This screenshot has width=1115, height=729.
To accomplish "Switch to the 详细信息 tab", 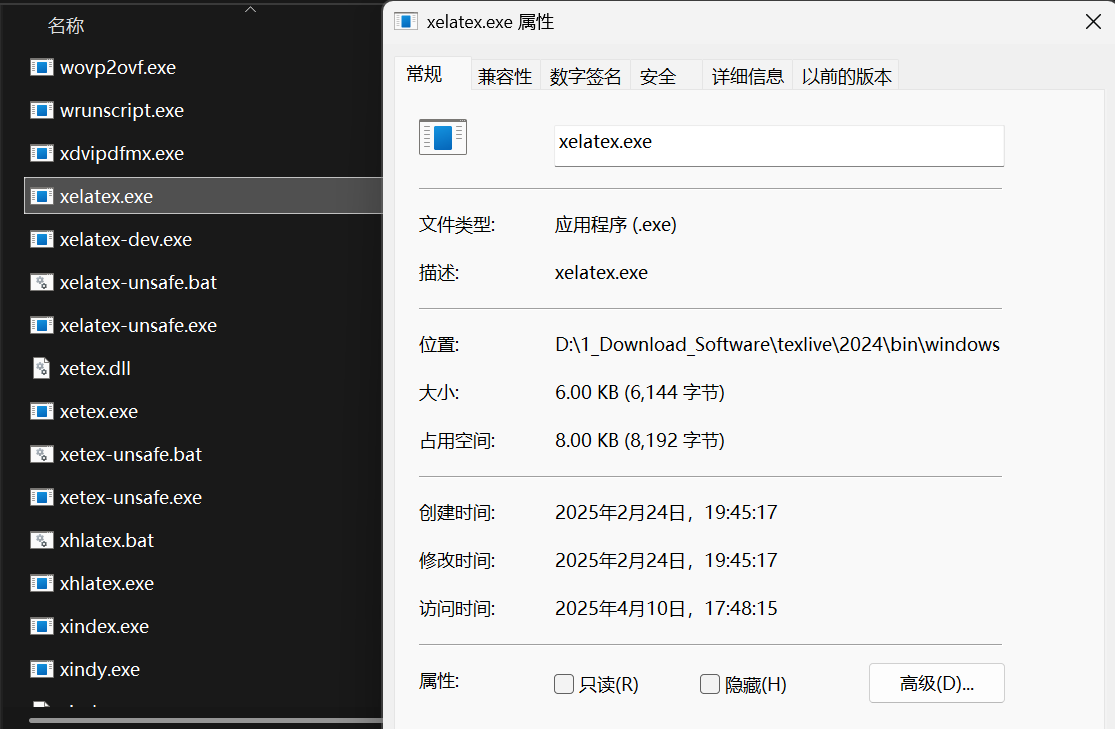I will (x=747, y=77).
